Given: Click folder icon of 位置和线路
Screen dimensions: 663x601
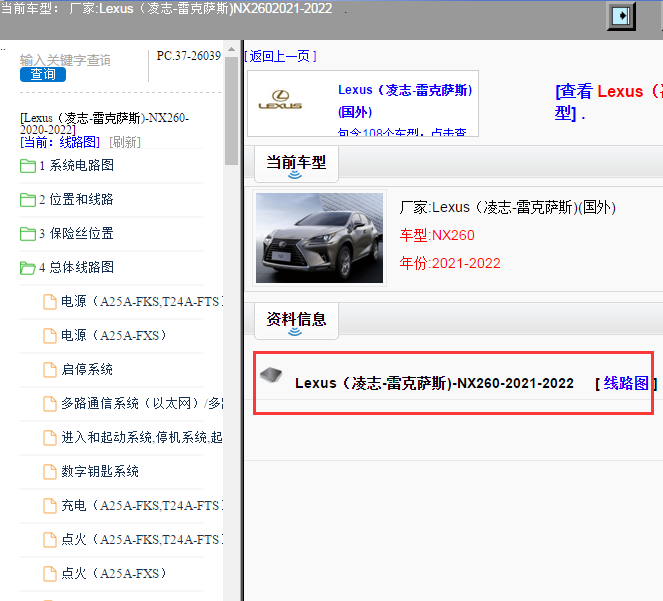Looking at the screenshot, I should coord(28,200).
